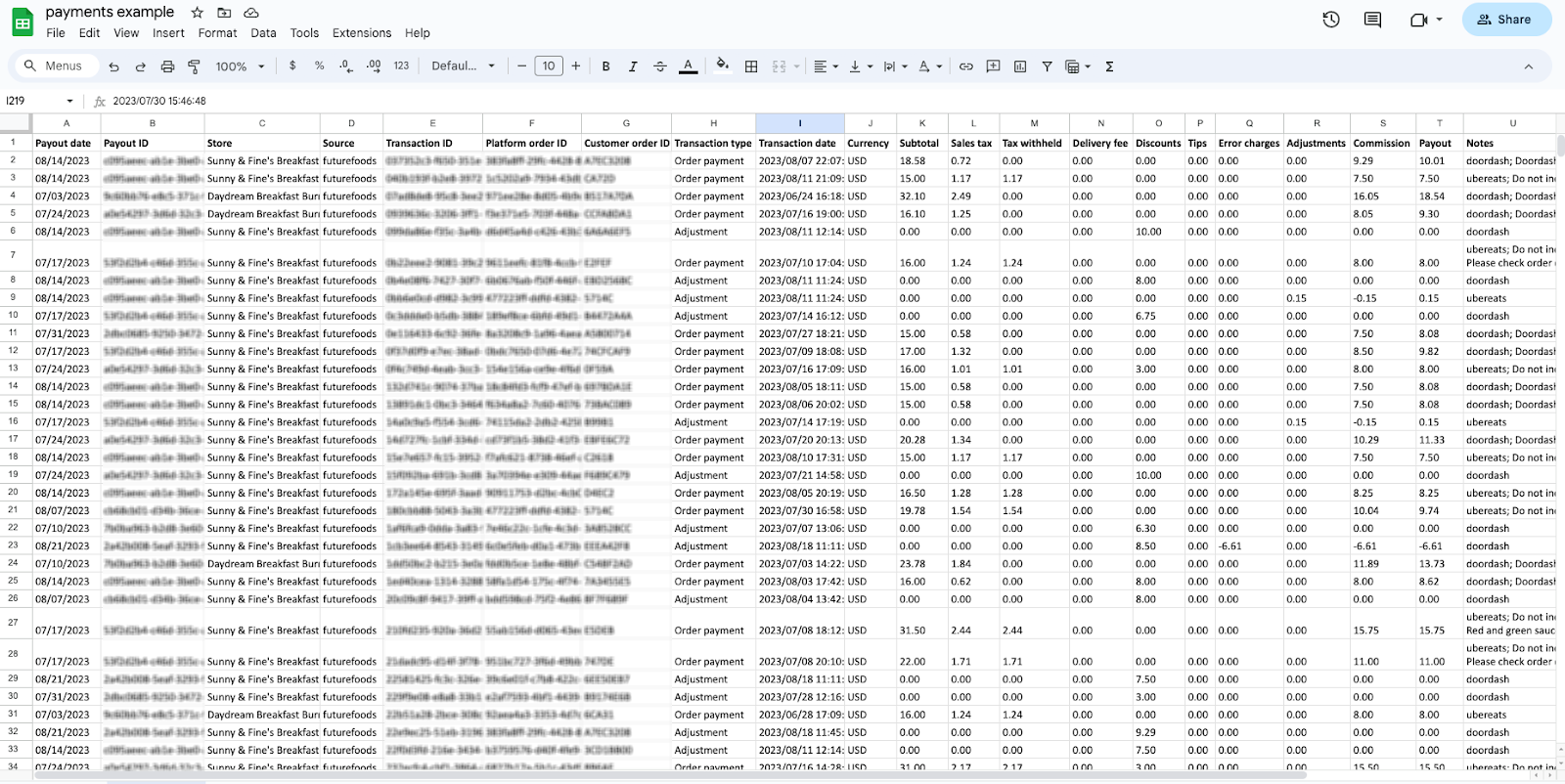Open the Format menu
1565x784 pixels.
pos(217,33)
